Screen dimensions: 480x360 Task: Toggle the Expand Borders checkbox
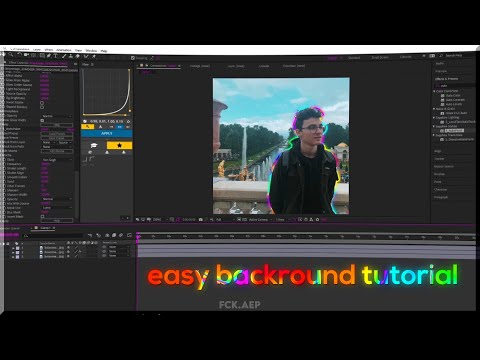pyautogui.click(x=42, y=107)
